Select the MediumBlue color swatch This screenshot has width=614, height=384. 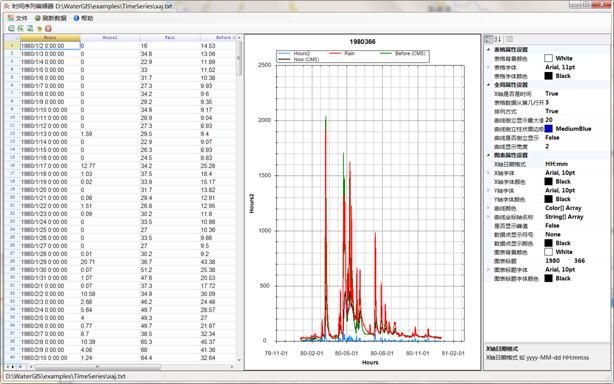click(x=549, y=129)
